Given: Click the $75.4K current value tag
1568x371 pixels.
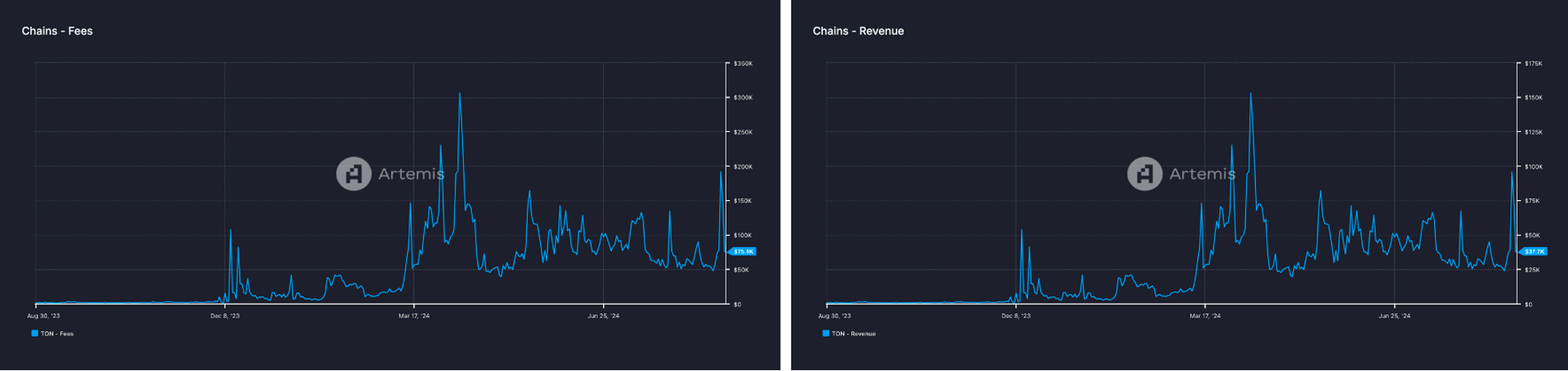Looking at the screenshot, I should click(x=743, y=252).
